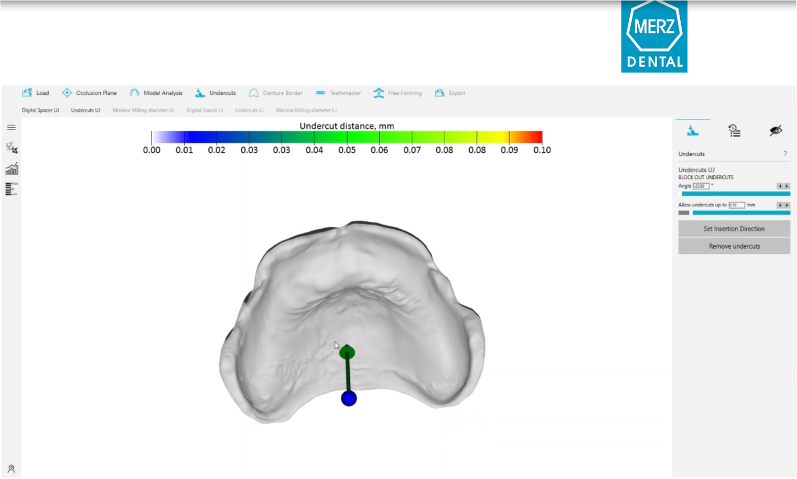Increase the allowed undercut with right arrow
The width and height of the screenshot is (797, 479).
787,204
